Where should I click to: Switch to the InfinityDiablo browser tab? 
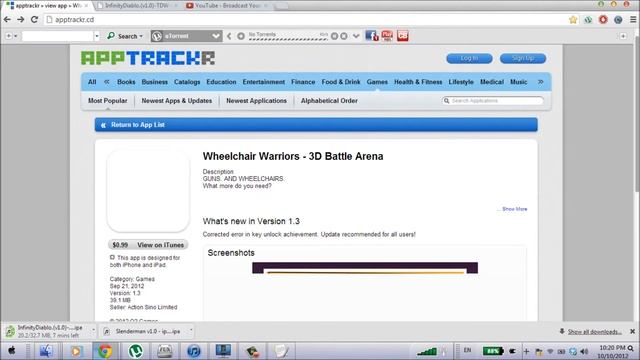(137, 6)
